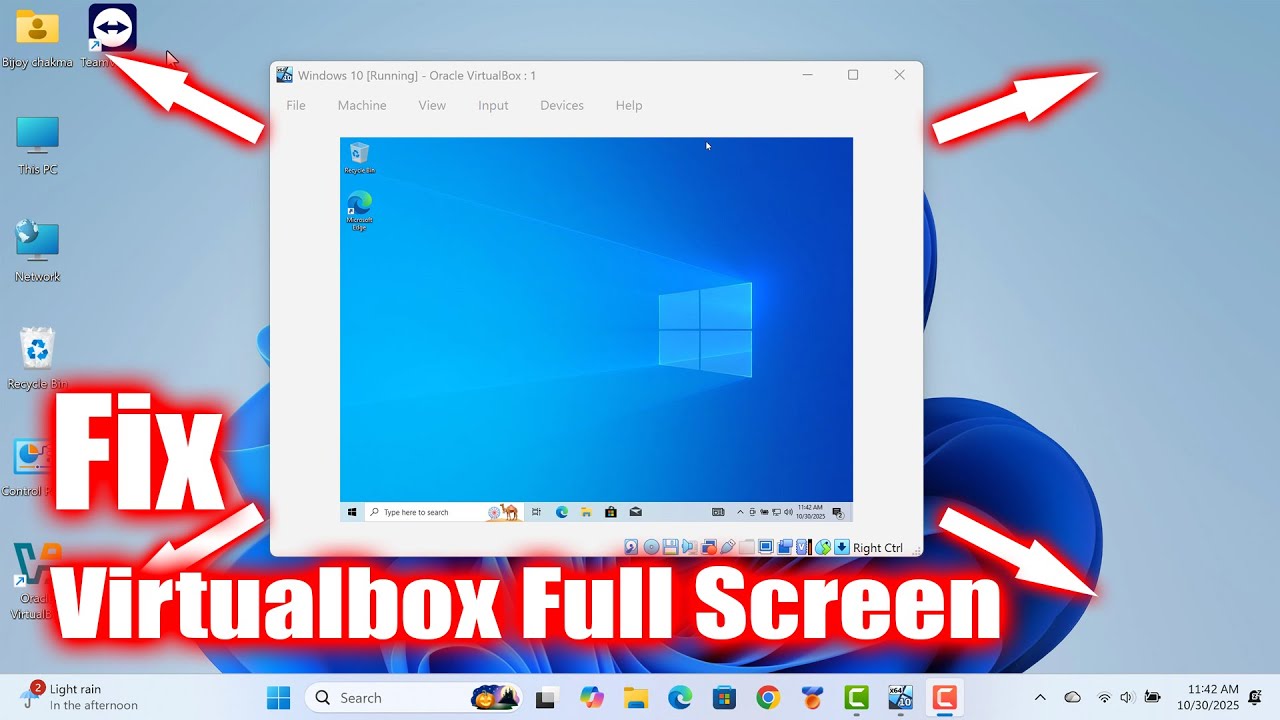The height and width of the screenshot is (720, 1280).
Task: Click the mouse integration indicator
Action: (823, 547)
